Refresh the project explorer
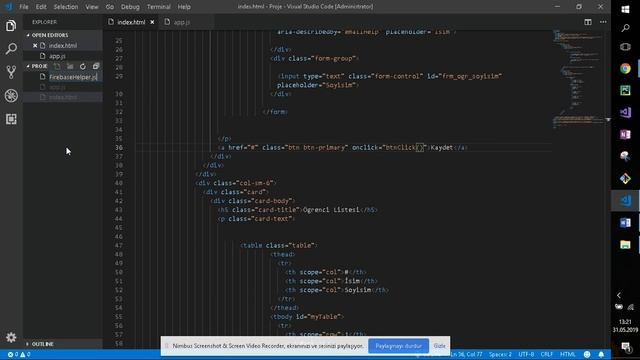Image resolution: width=640 pixels, height=360 pixels. 83,66
